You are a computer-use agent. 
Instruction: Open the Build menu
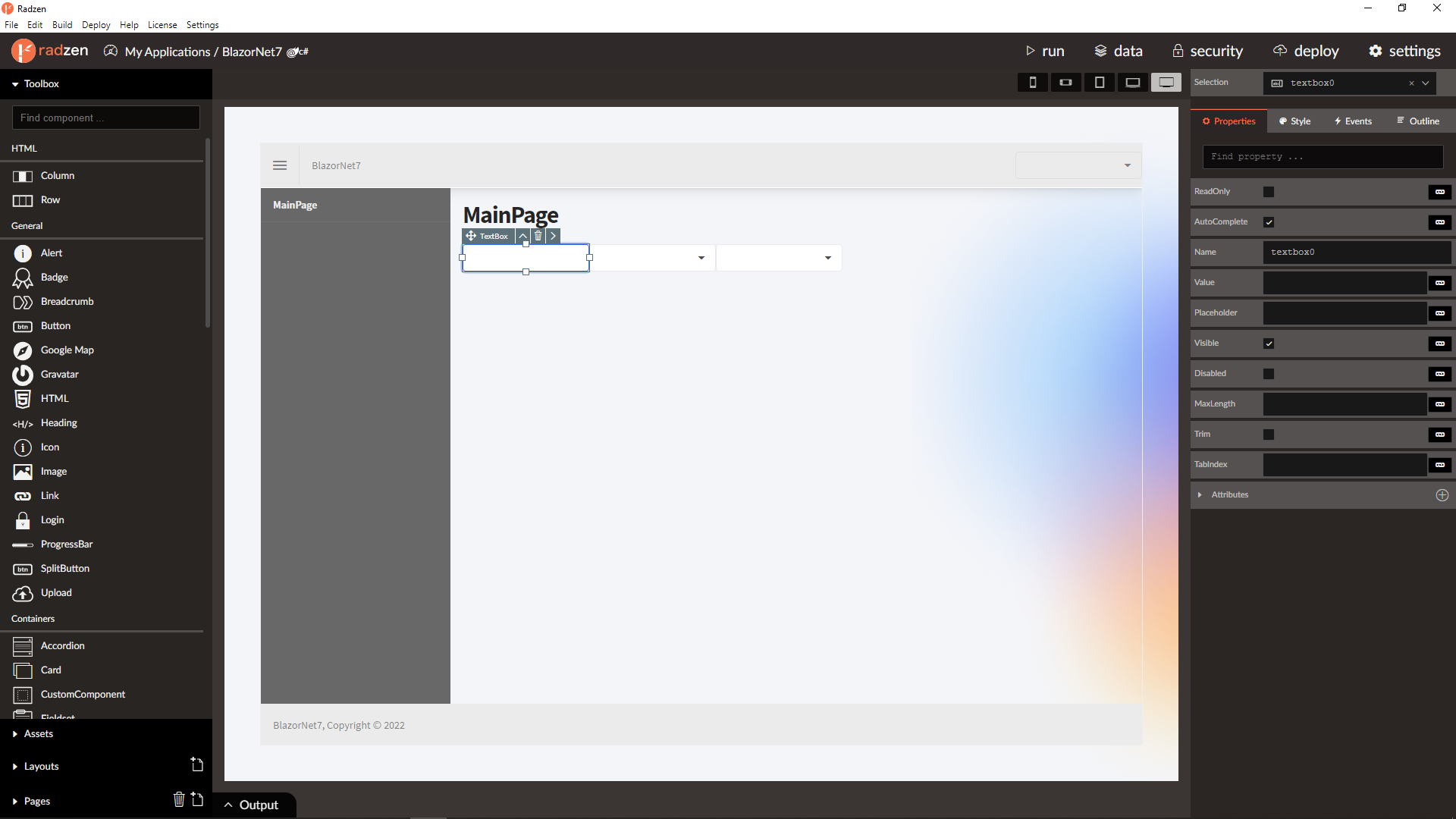(x=62, y=24)
